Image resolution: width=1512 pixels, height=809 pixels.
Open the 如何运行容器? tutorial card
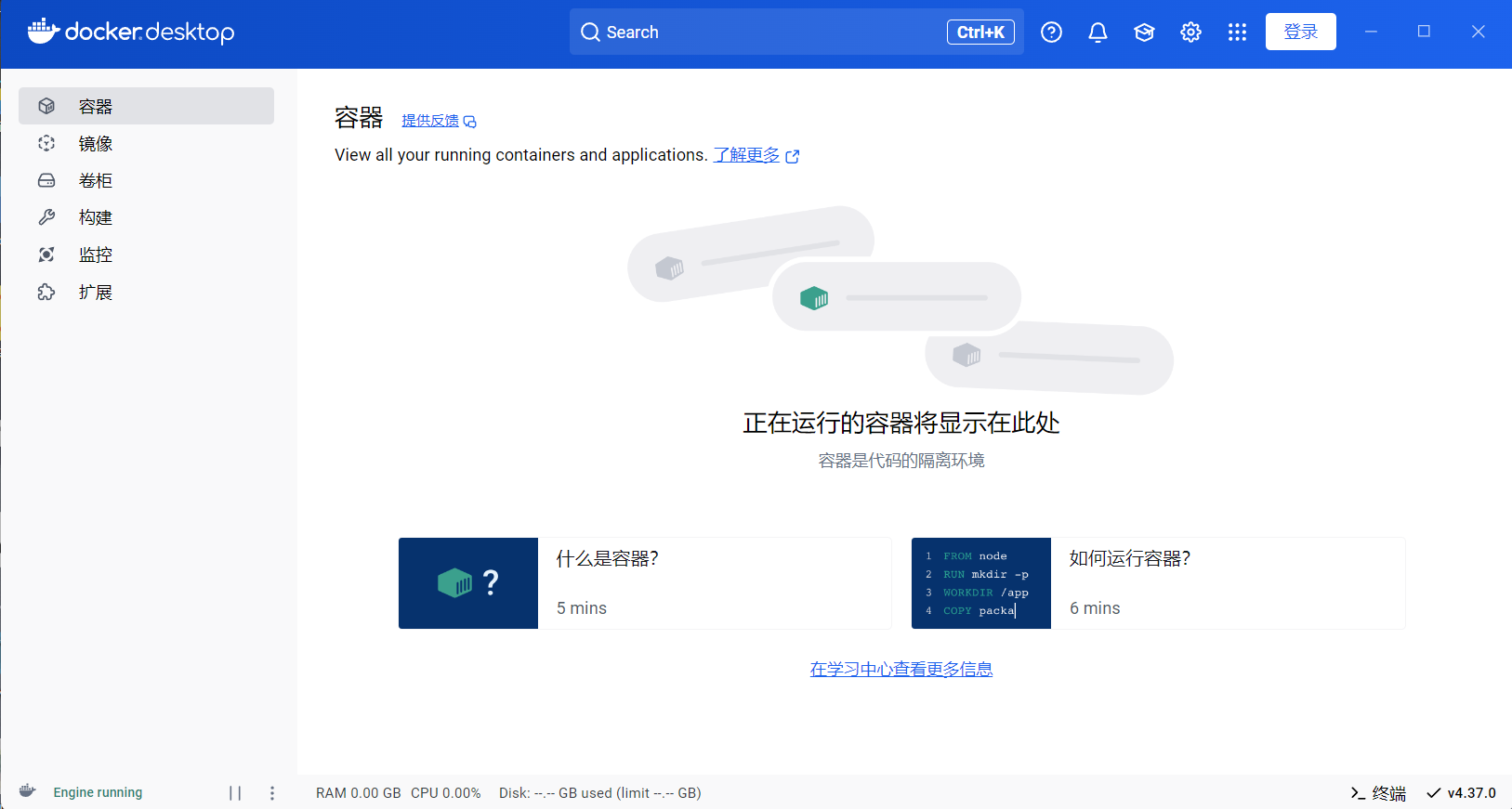click(x=1157, y=583)
